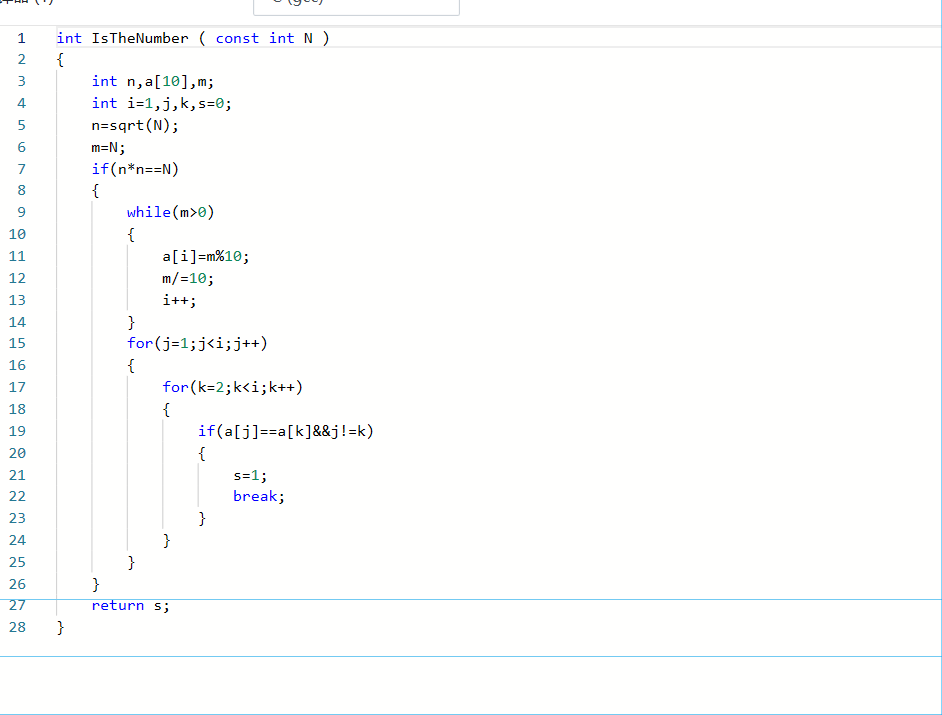Select line number 15 in the gutter
This screenshot has height=715, width=942.
coord(17,344)
